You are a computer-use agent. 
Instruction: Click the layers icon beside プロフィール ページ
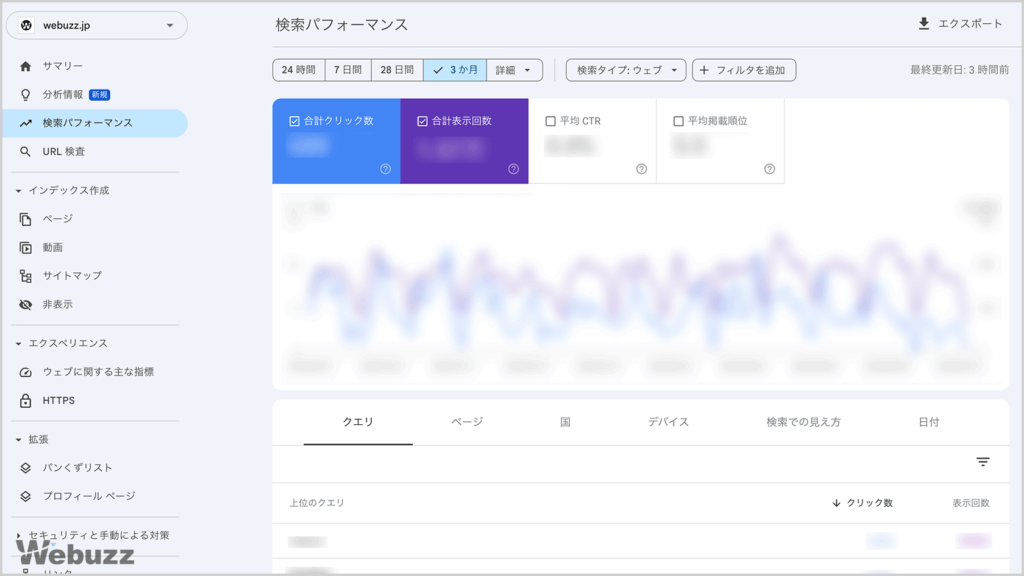[25, 496]
